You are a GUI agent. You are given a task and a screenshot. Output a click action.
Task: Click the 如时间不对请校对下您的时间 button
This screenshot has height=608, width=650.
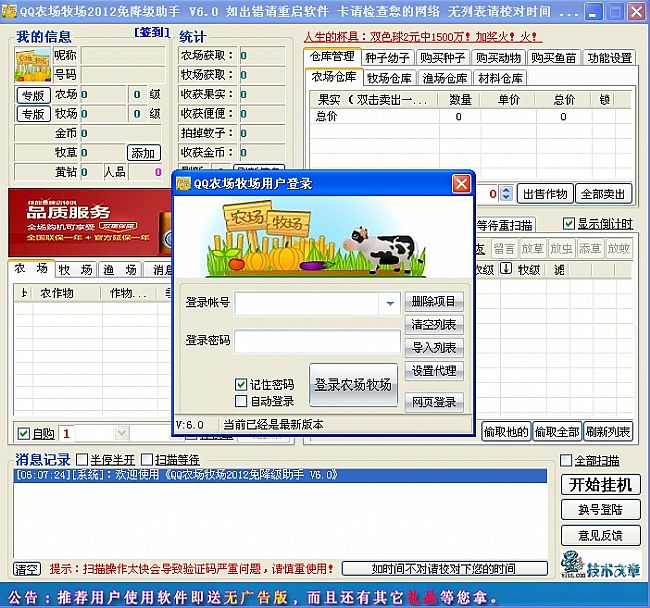click(444, 569)
